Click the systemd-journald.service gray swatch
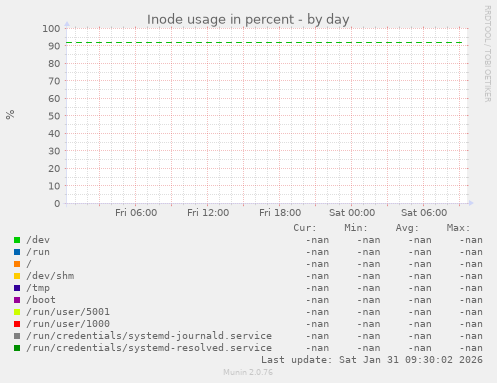 coord(17,336)
